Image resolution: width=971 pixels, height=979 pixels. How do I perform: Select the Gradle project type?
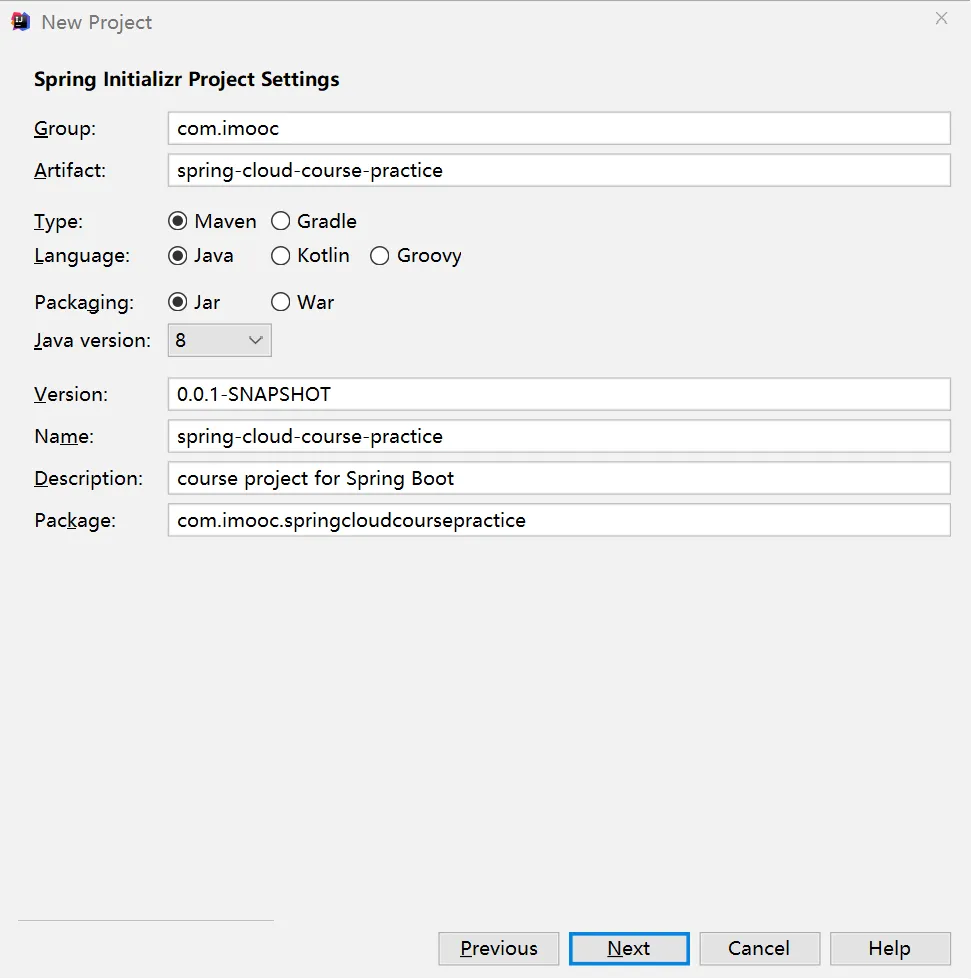pyautogui.click(x=281, y=221)
